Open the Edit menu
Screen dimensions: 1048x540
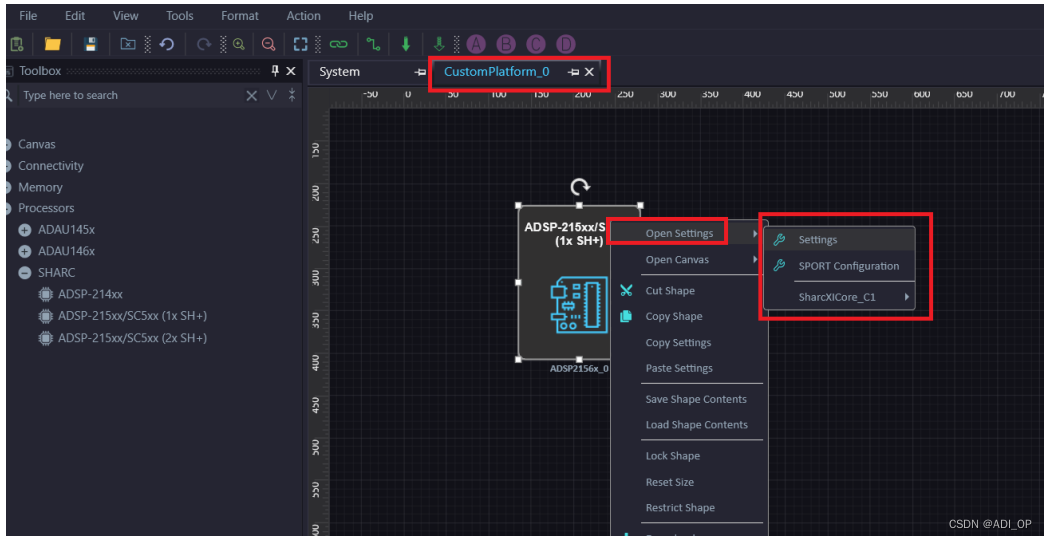(76, 15)
